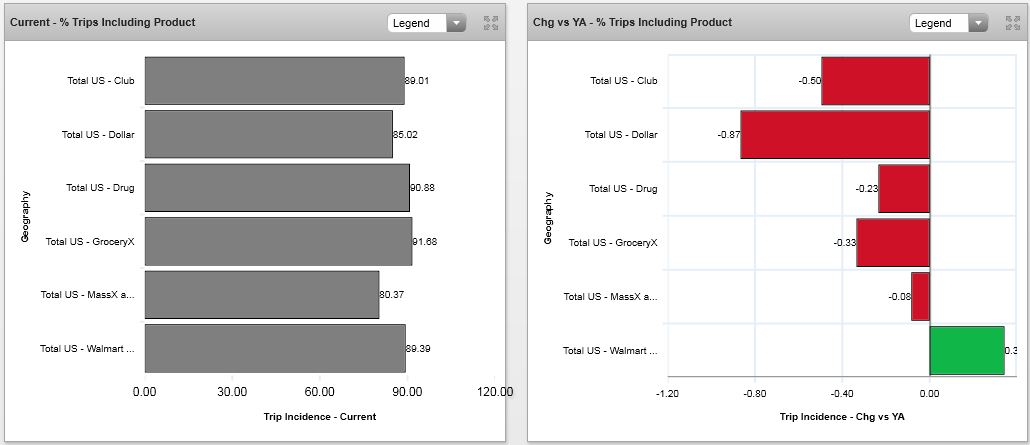Select the red Dollar bar at -0.87

(x=835, y=134)
